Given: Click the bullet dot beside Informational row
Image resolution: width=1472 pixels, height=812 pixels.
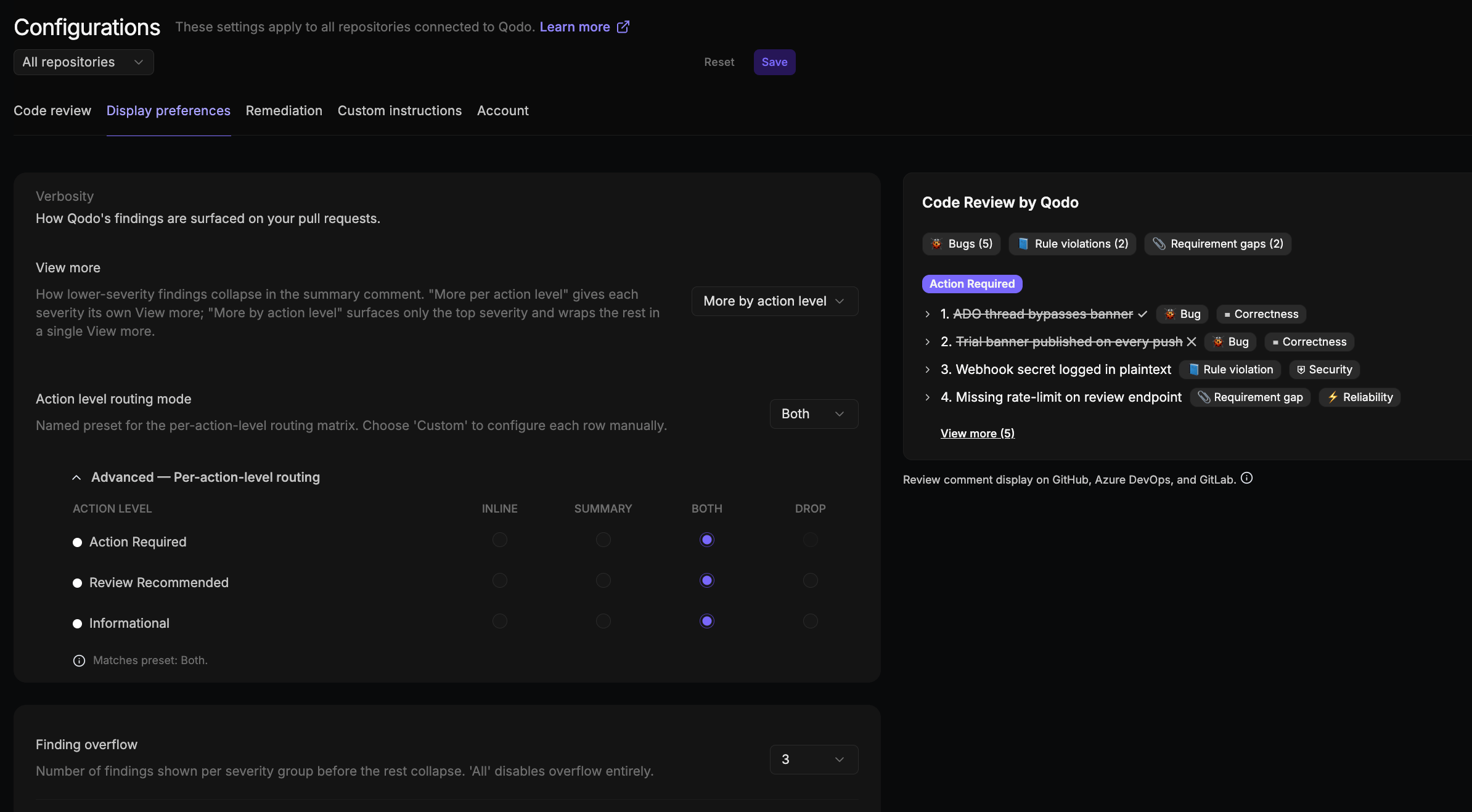Looking at the screenshot, I should (77, 623).
